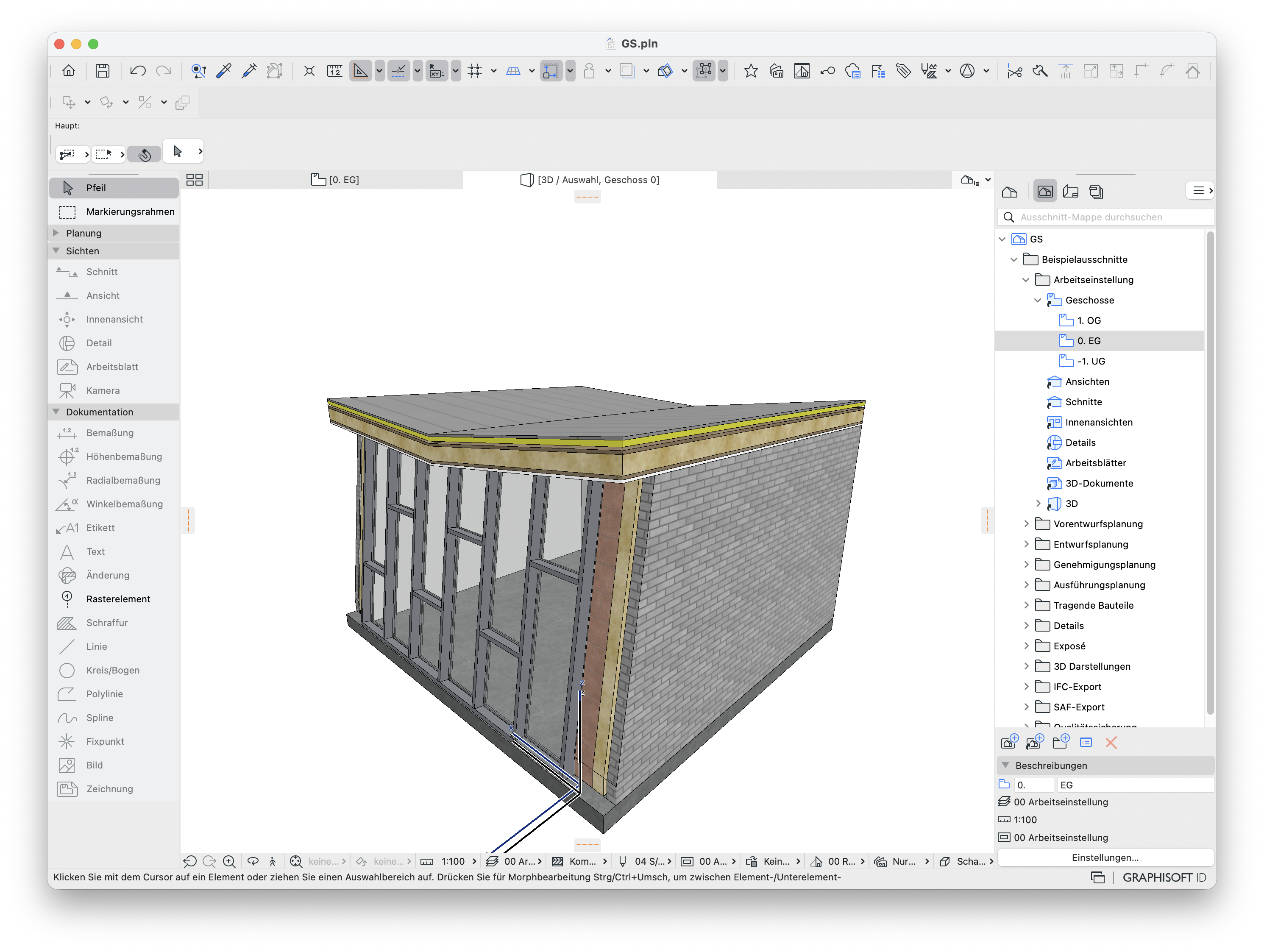Viewport: 1264px width, 952px height.
Task: Expand the 3D tree node
Action: pos(1038,504)
